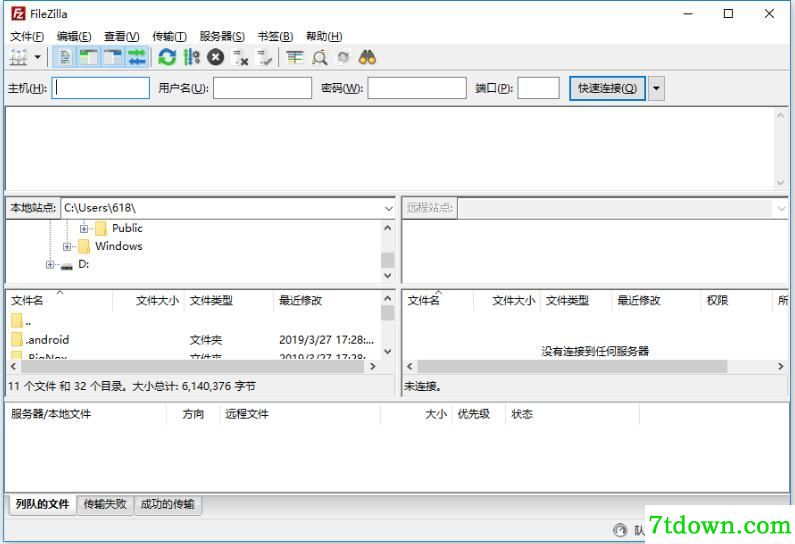Focus the 密码(W) password field

(417, 88)
